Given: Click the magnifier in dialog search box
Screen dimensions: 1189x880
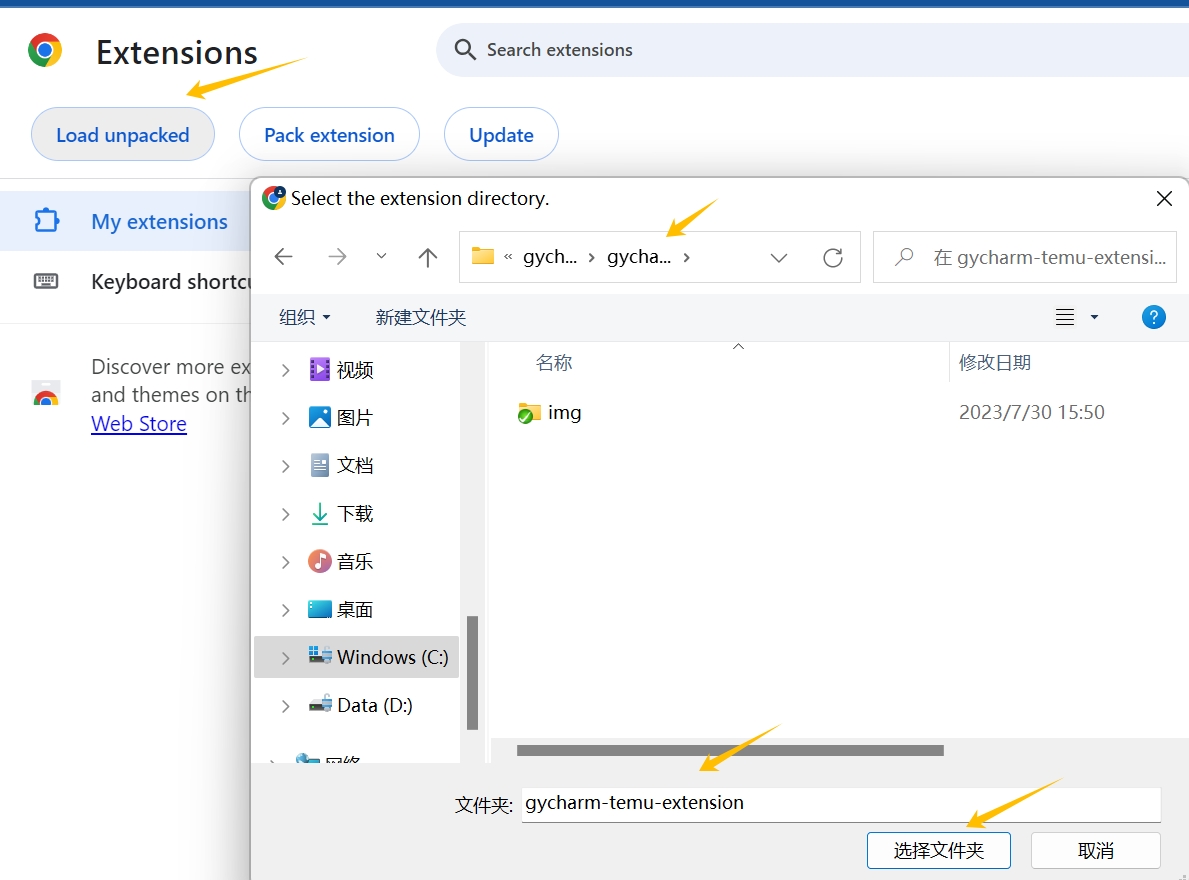Looking at the screenshot, I should pyautogui.click(x=904, y=257).
